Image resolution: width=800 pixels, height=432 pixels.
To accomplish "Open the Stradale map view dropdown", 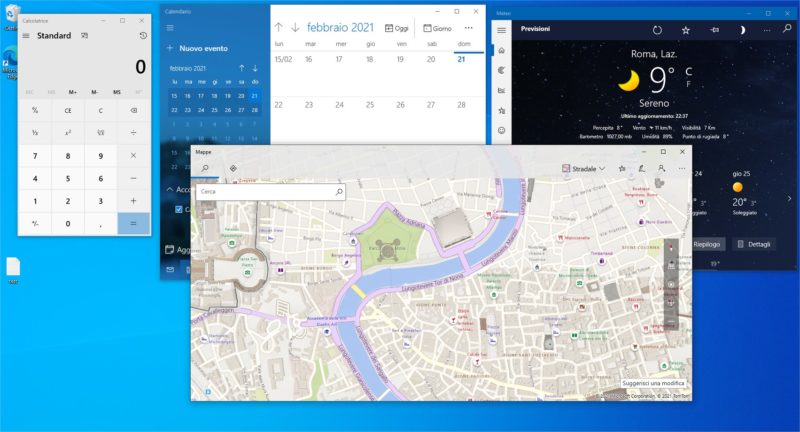I will tap(583, 168).
